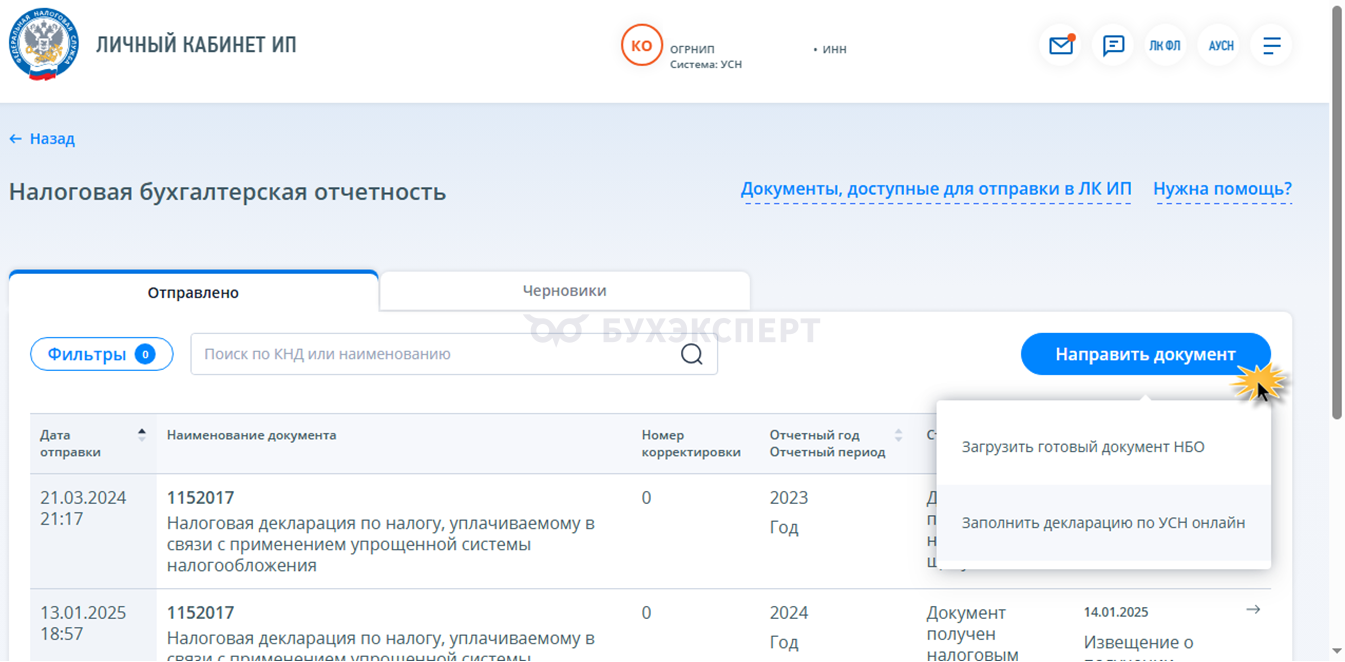The height and width of the screenshot is (662, 1345).
Task: Sort by Отчетный год column arrows
Action: (898, 435)
